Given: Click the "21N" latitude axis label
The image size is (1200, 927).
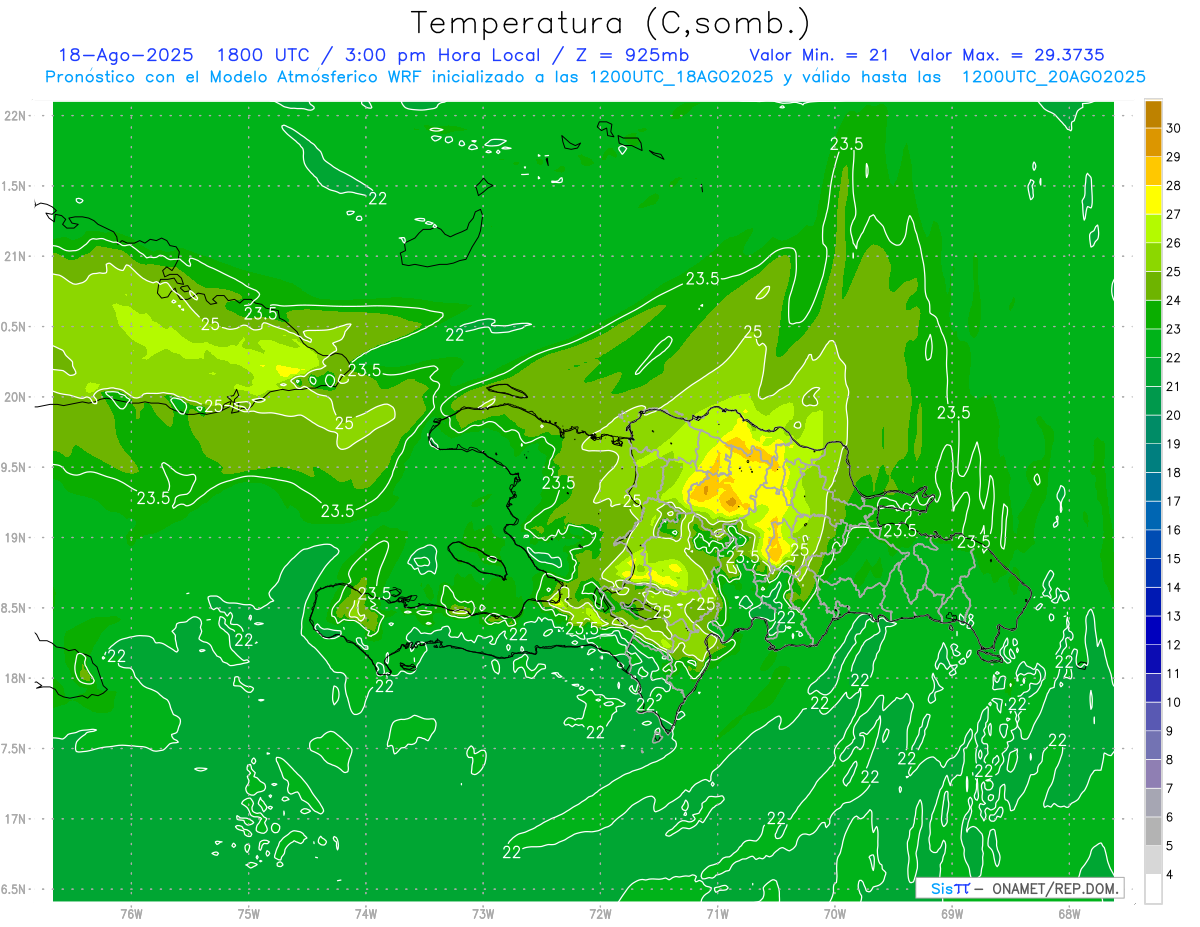Looking at the screenshot, I should [16, 256].
